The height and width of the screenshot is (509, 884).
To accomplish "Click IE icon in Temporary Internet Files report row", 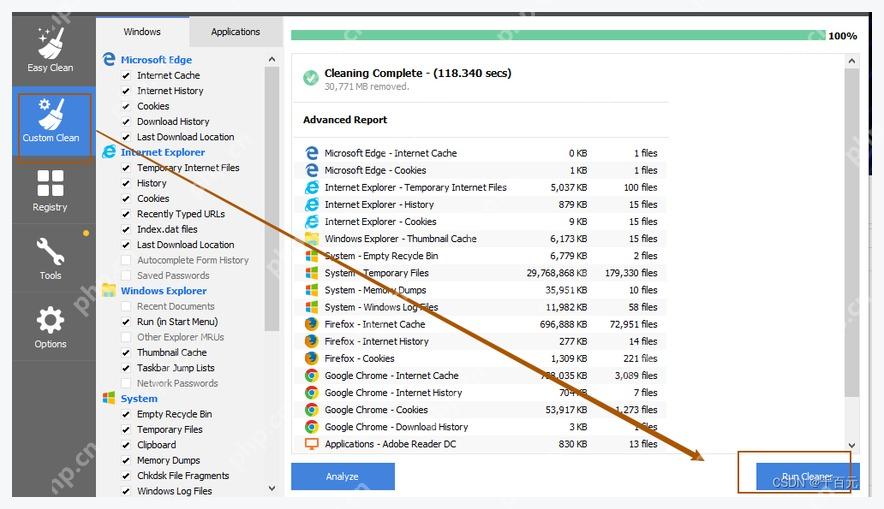I will point(311,187).
